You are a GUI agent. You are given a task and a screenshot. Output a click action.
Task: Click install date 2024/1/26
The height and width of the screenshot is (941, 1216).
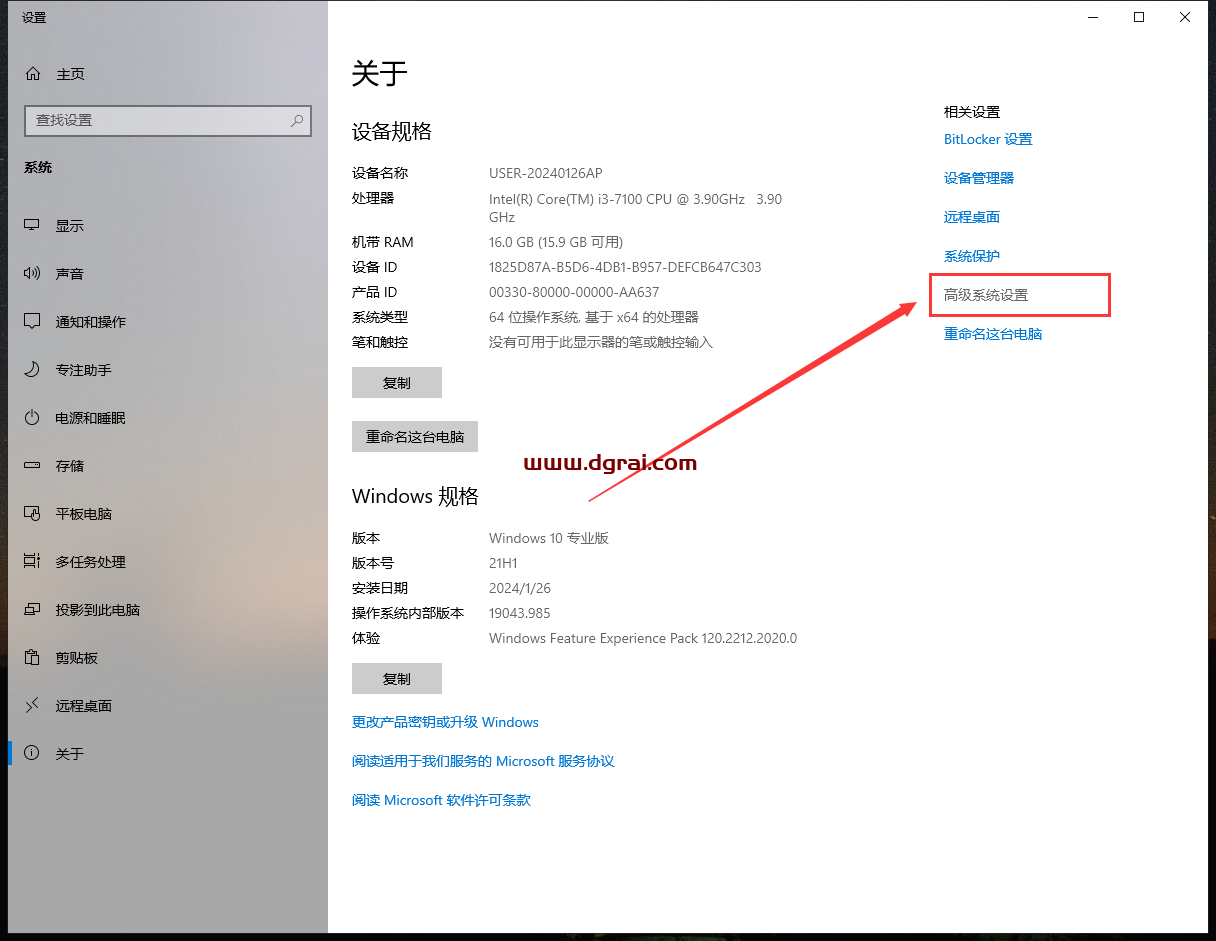[520, 588]
